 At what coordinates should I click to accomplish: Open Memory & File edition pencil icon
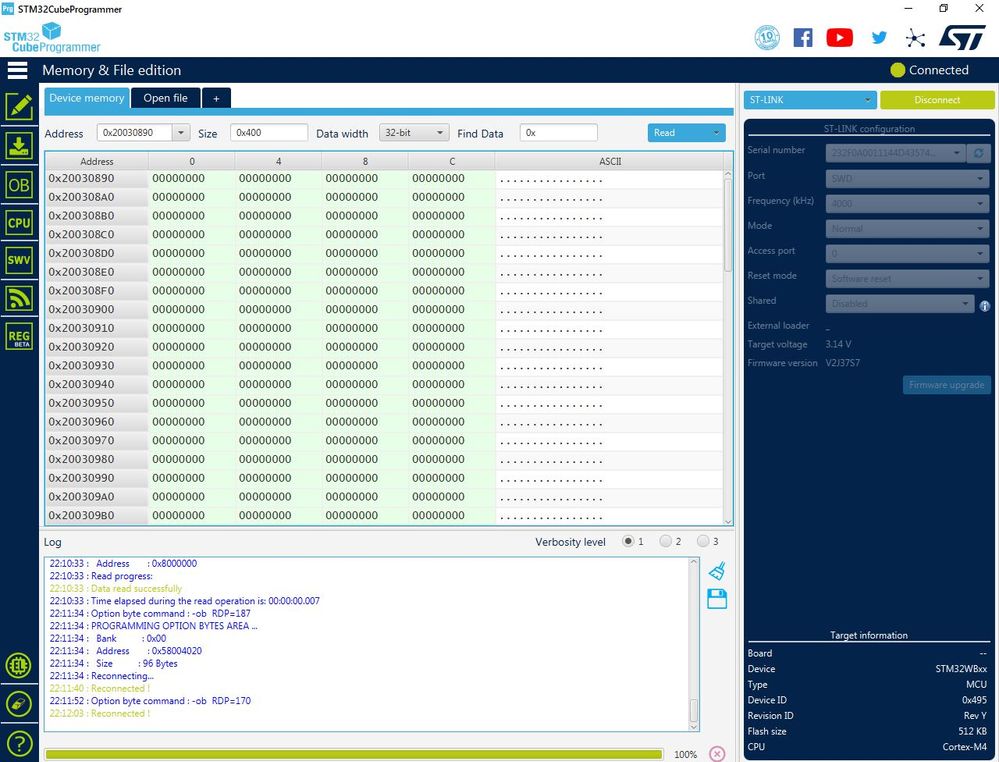(19, 106)
